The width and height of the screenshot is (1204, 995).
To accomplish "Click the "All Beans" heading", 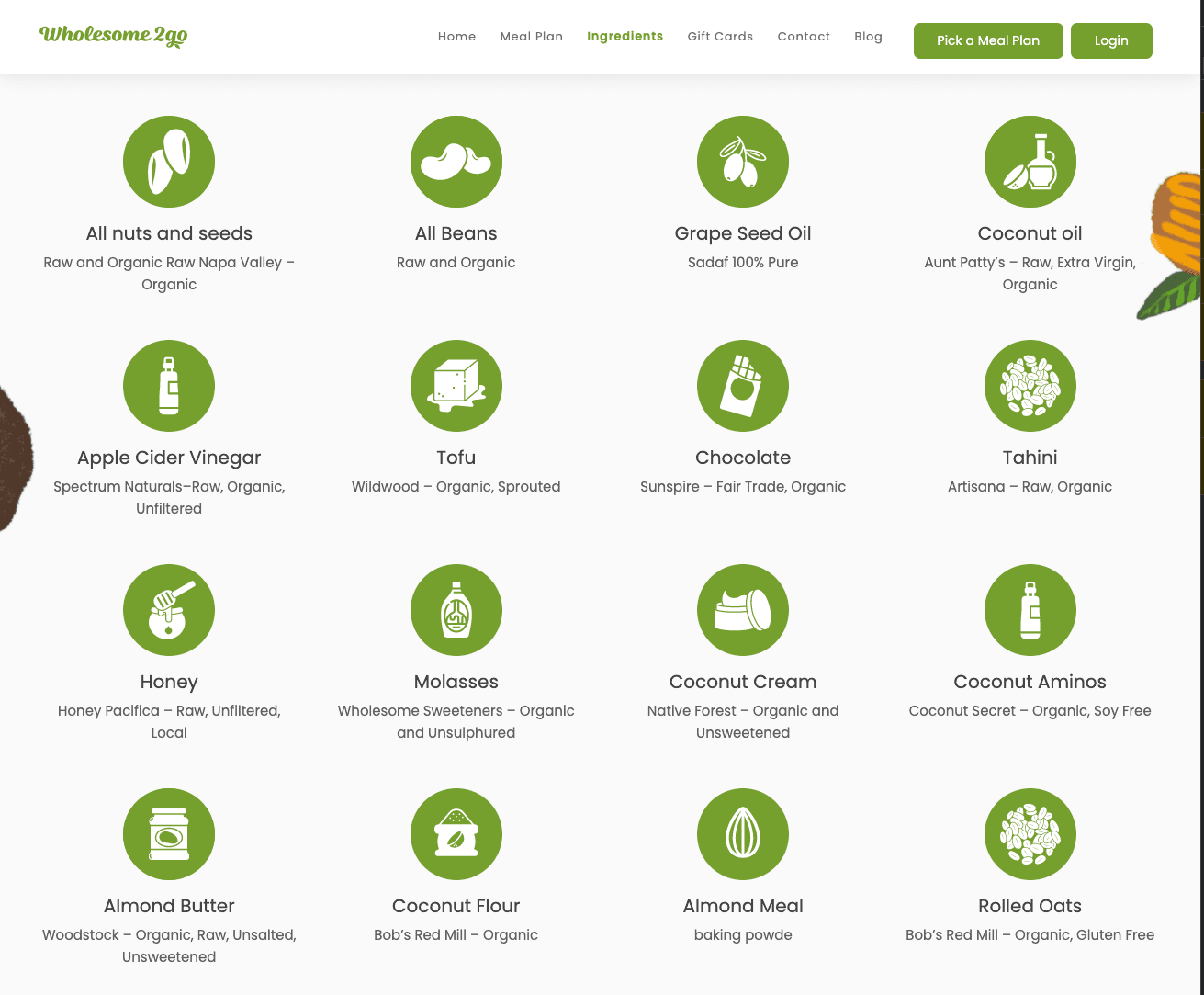I will point(456,233).
